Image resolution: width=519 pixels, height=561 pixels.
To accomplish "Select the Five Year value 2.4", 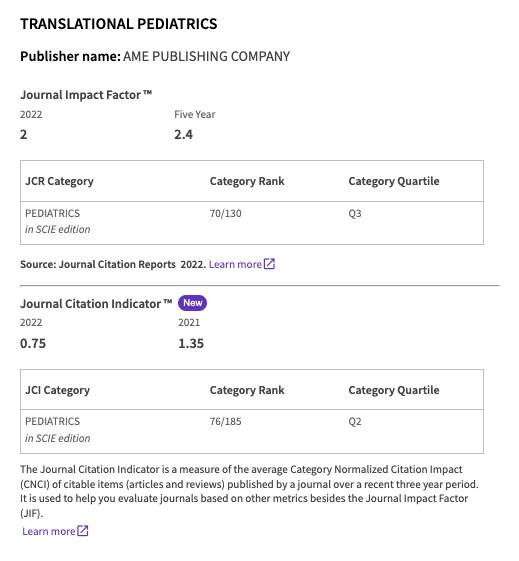I will 183,135.
